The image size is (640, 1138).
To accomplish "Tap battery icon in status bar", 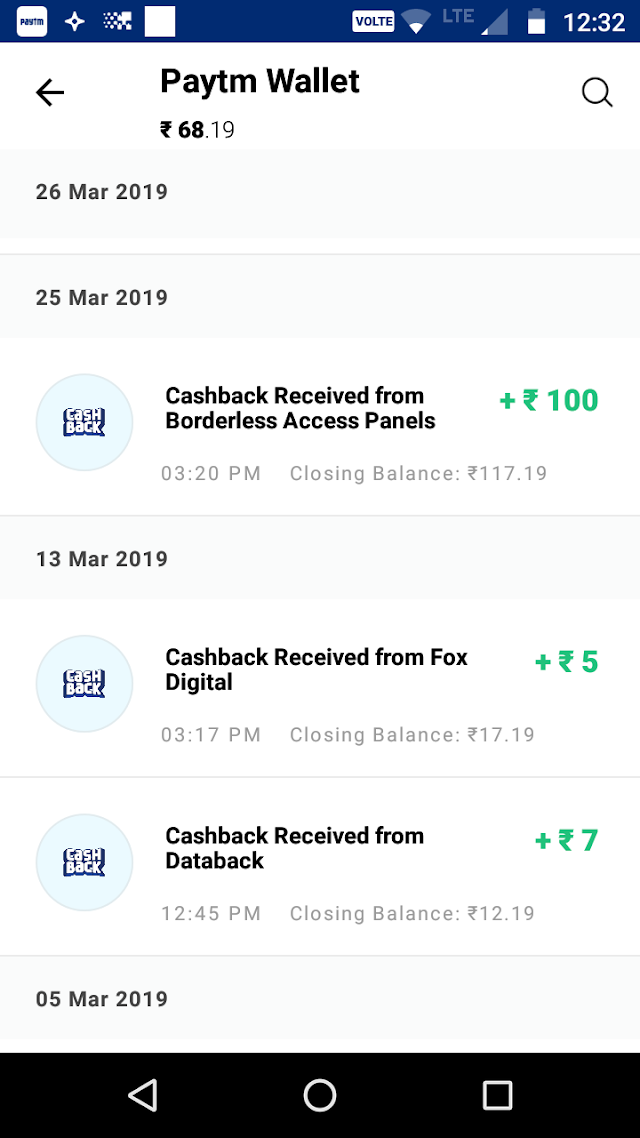I will tap(536, 21).
